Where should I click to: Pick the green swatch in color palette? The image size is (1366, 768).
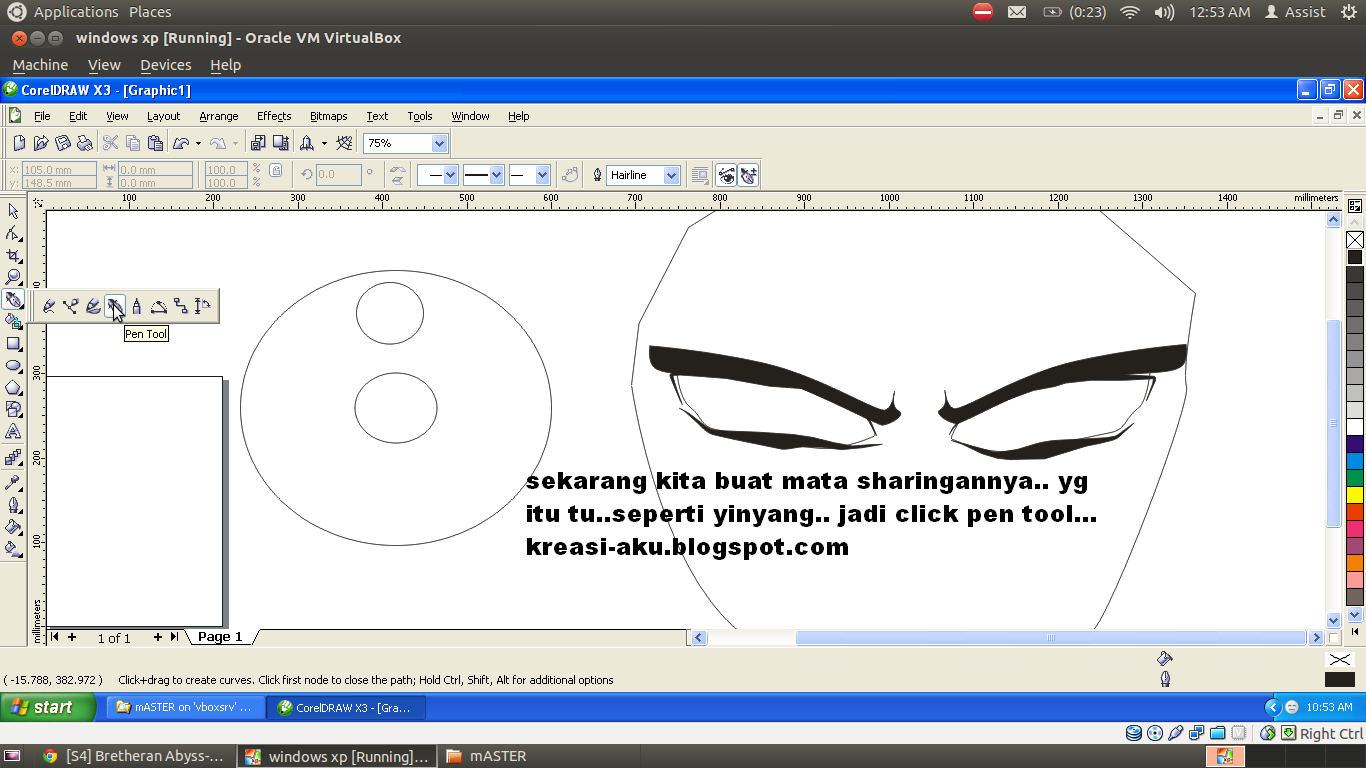(1355, 478)
